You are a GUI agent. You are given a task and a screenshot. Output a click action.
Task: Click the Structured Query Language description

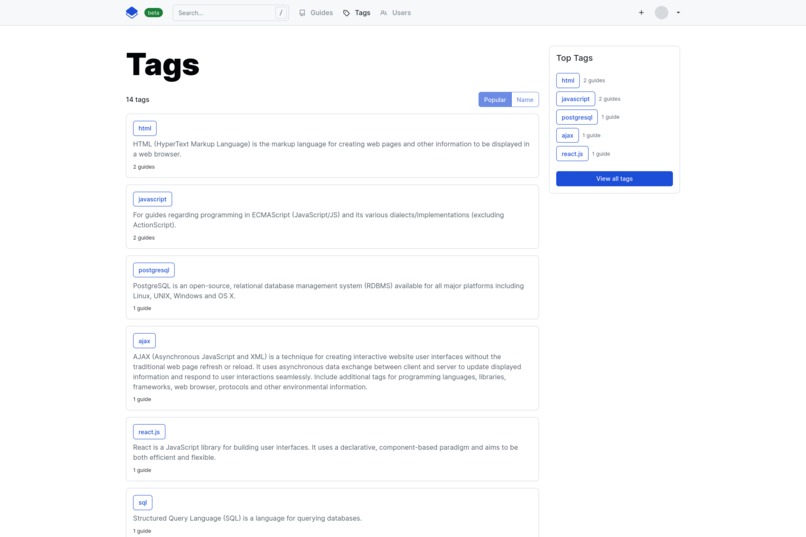[247, 519]
